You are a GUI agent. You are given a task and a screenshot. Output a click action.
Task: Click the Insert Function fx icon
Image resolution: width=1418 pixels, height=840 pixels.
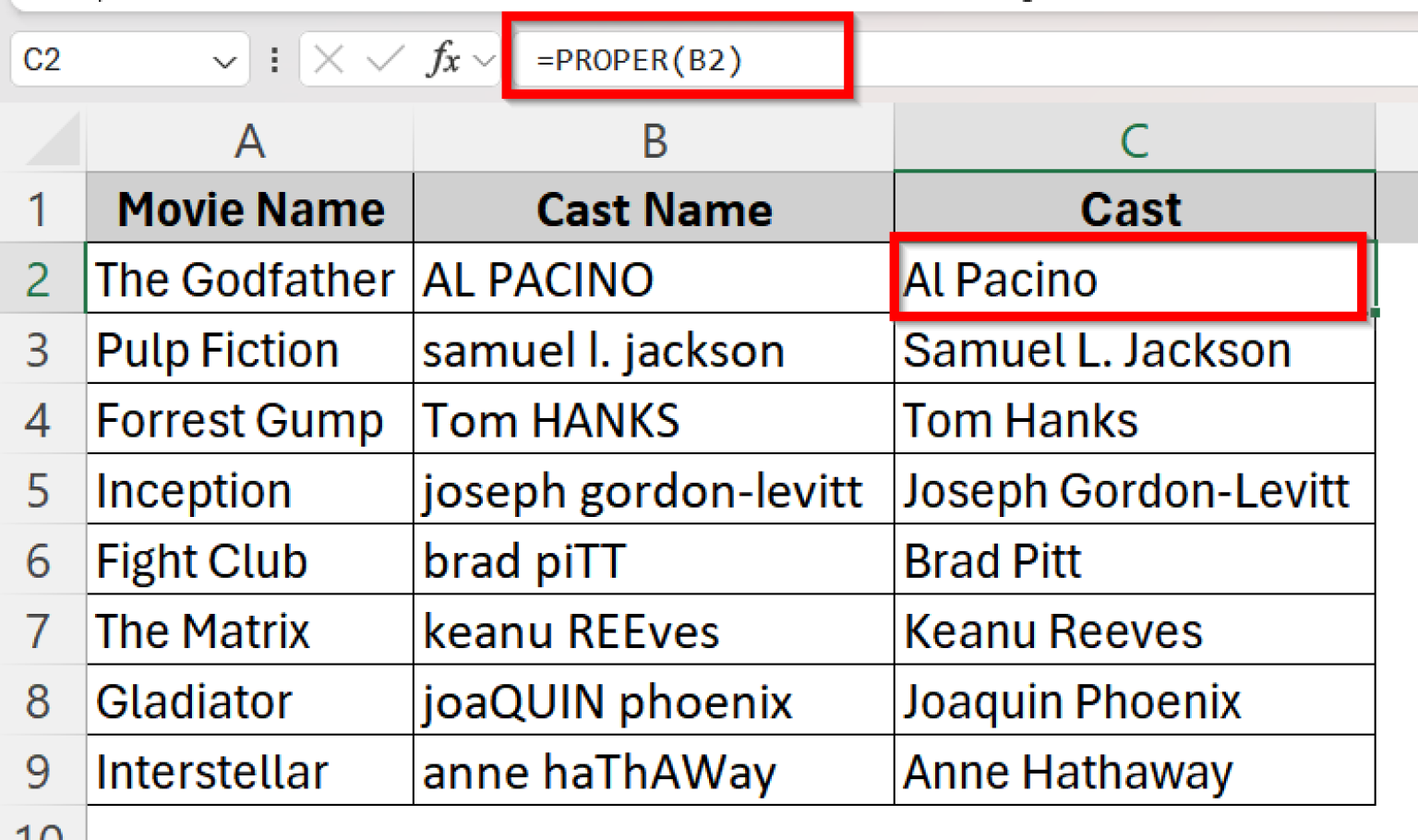(443, 60)
